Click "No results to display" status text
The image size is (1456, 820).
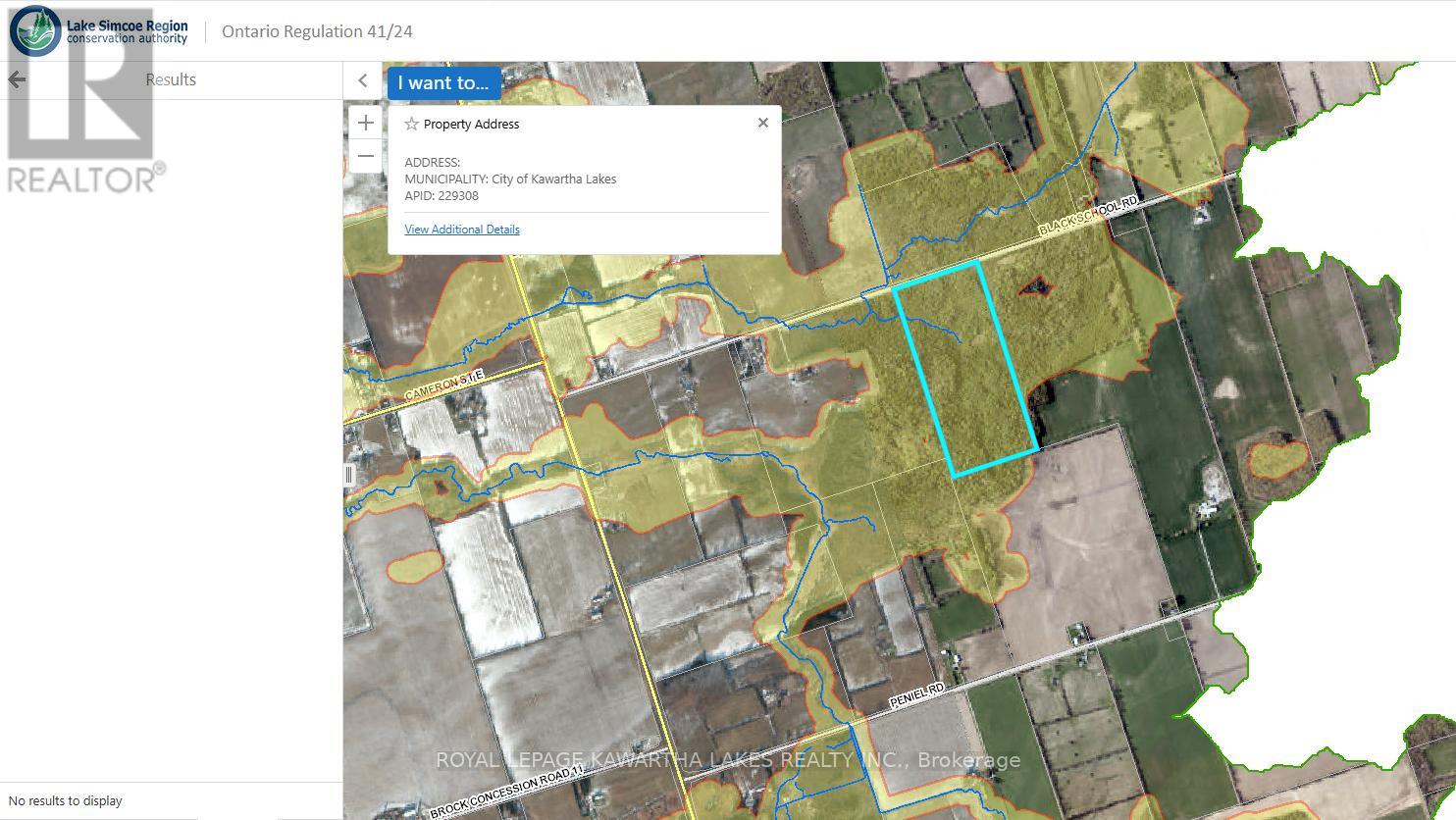point(66,800)
